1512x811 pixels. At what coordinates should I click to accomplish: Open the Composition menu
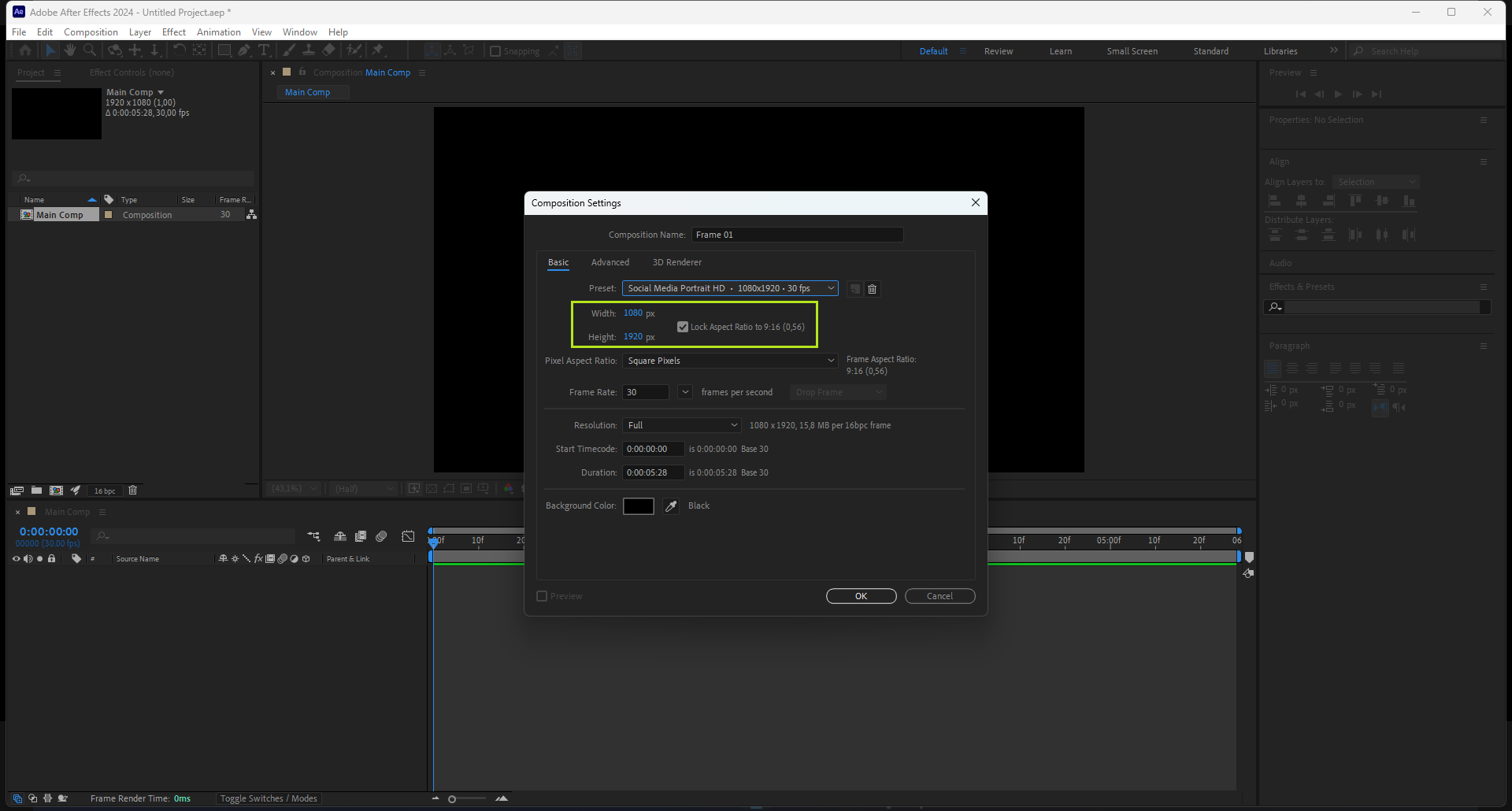pyautogui.click(x=91, y=32)
